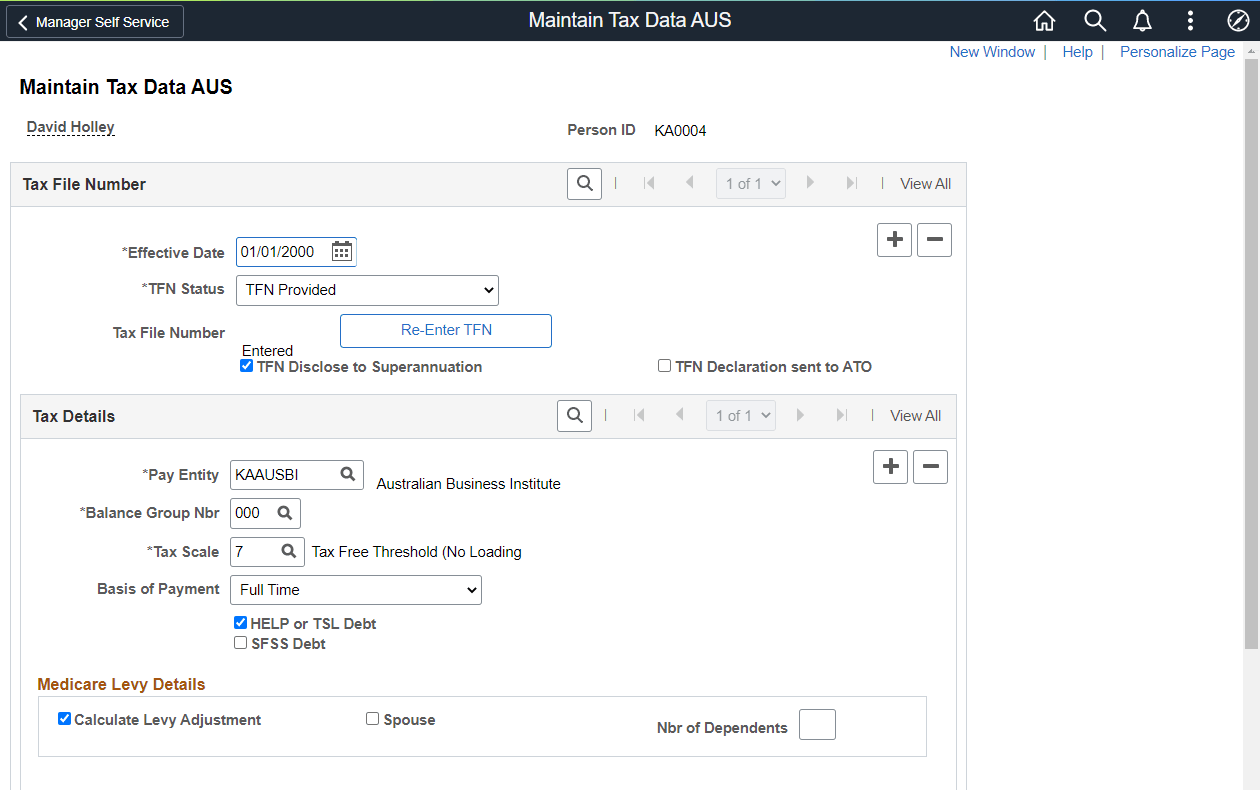
Task: Open the Personalize Page link
Action: coord(1177,51)
